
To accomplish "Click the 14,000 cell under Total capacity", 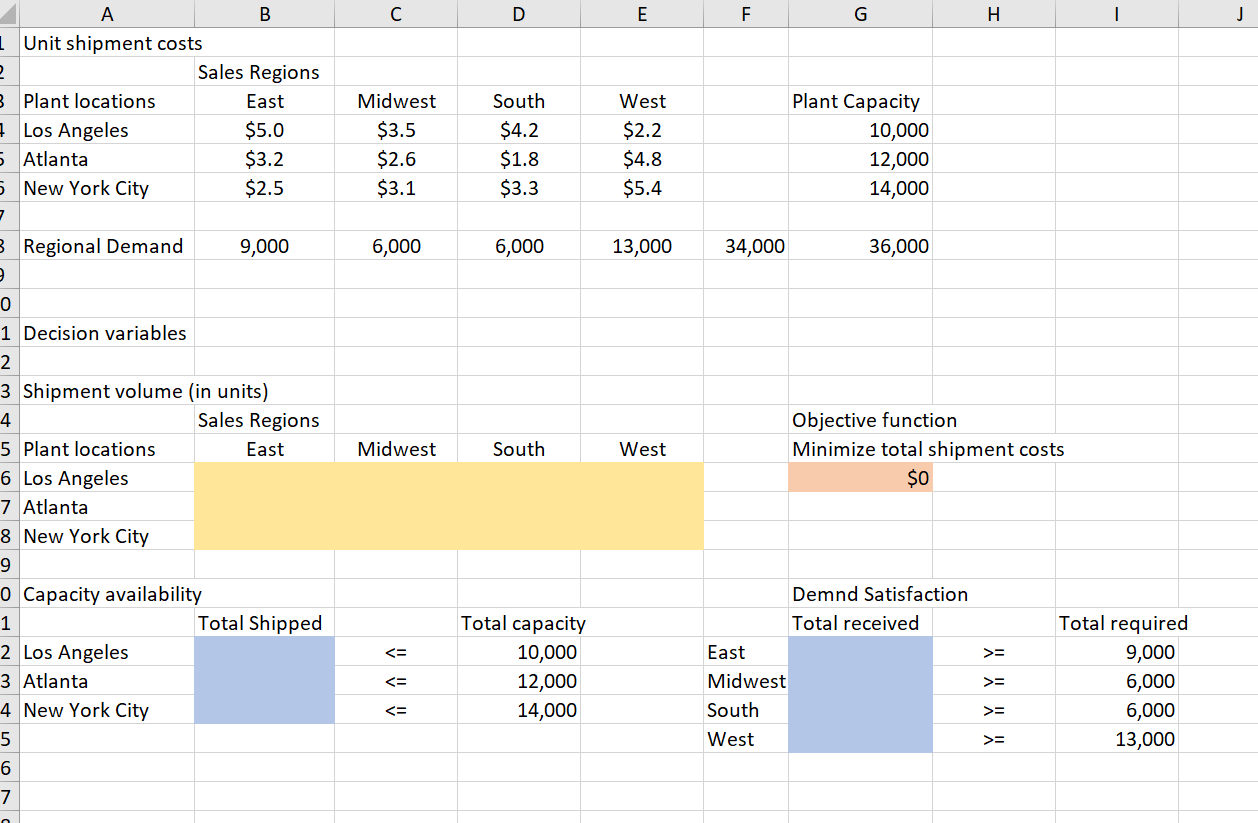I will coord(518,711).
